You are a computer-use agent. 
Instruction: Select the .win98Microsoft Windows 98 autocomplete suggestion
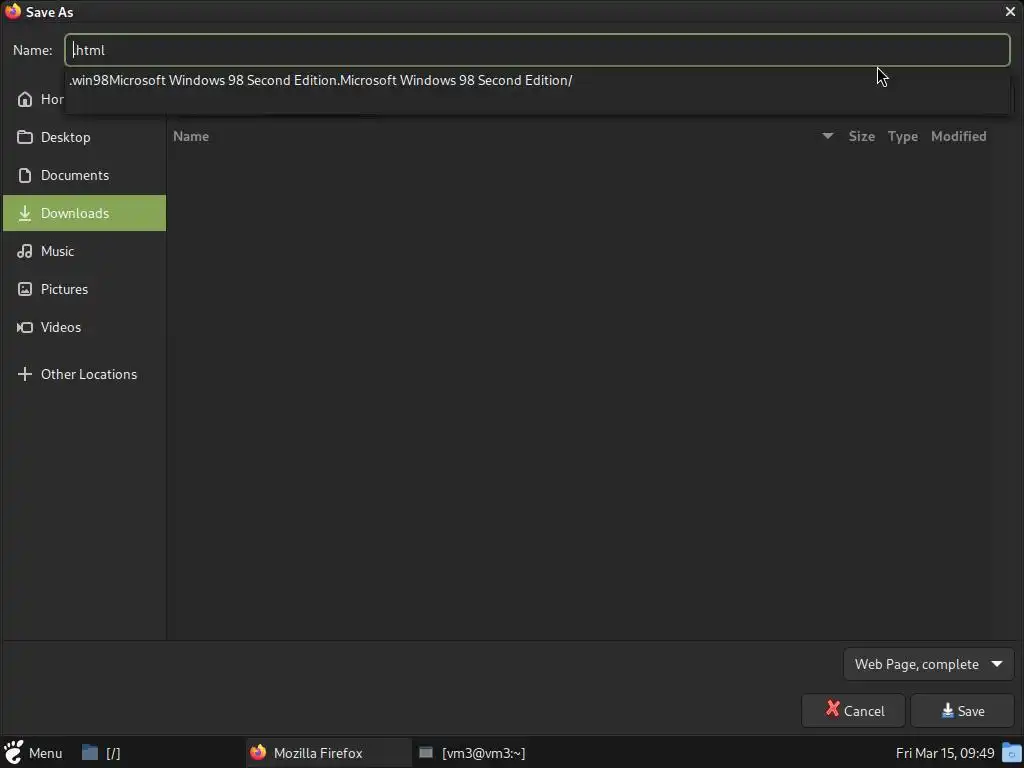(321, 80)
